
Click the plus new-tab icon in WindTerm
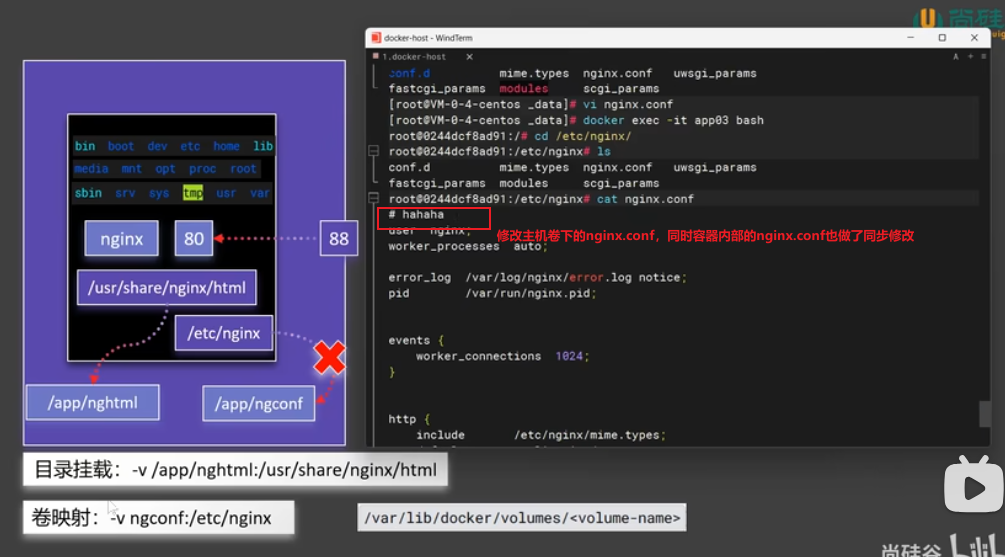coord(970,57)
